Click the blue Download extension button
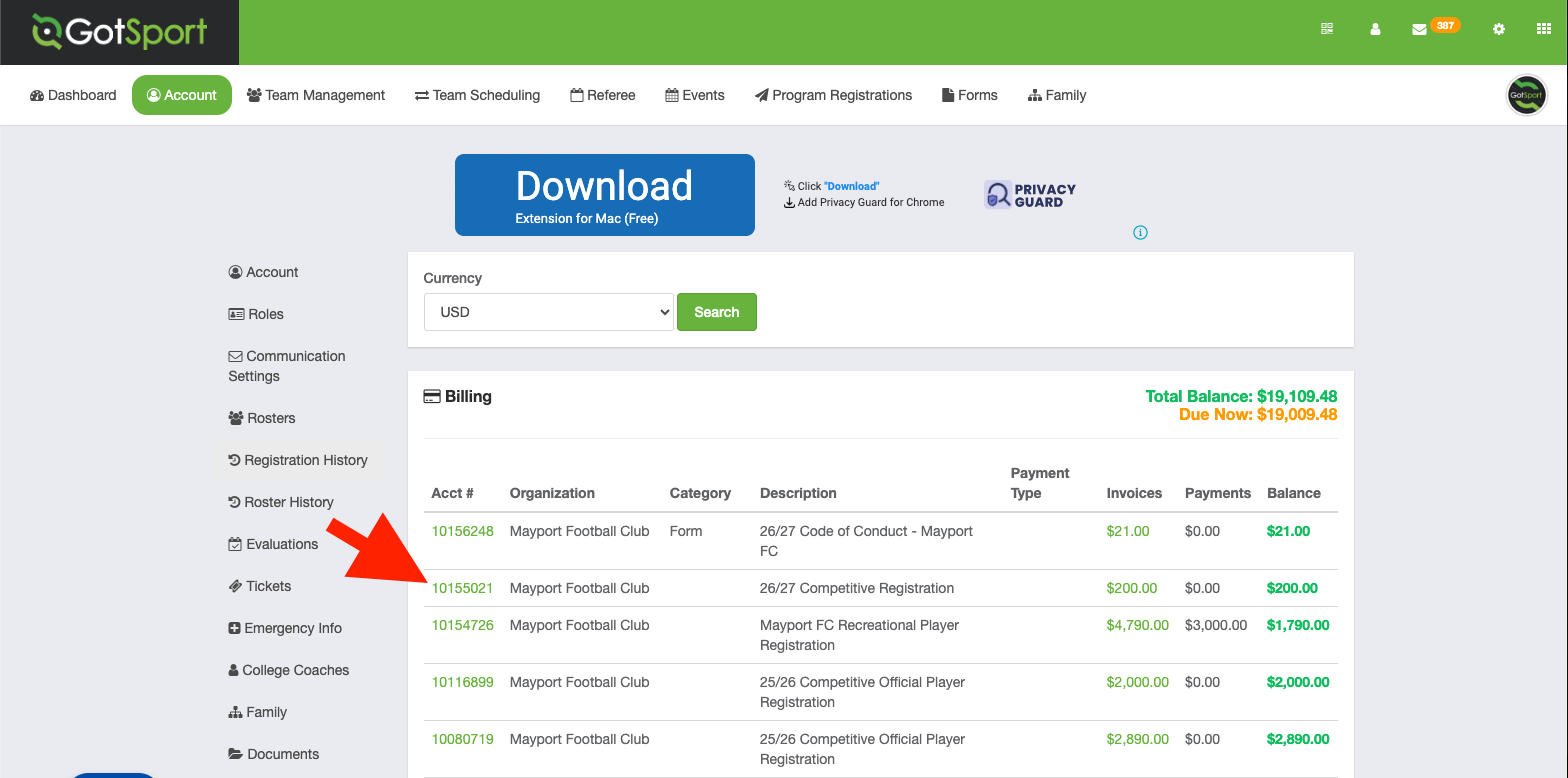This screenshot has height=778, width=1568. click(x=605, y=195)
